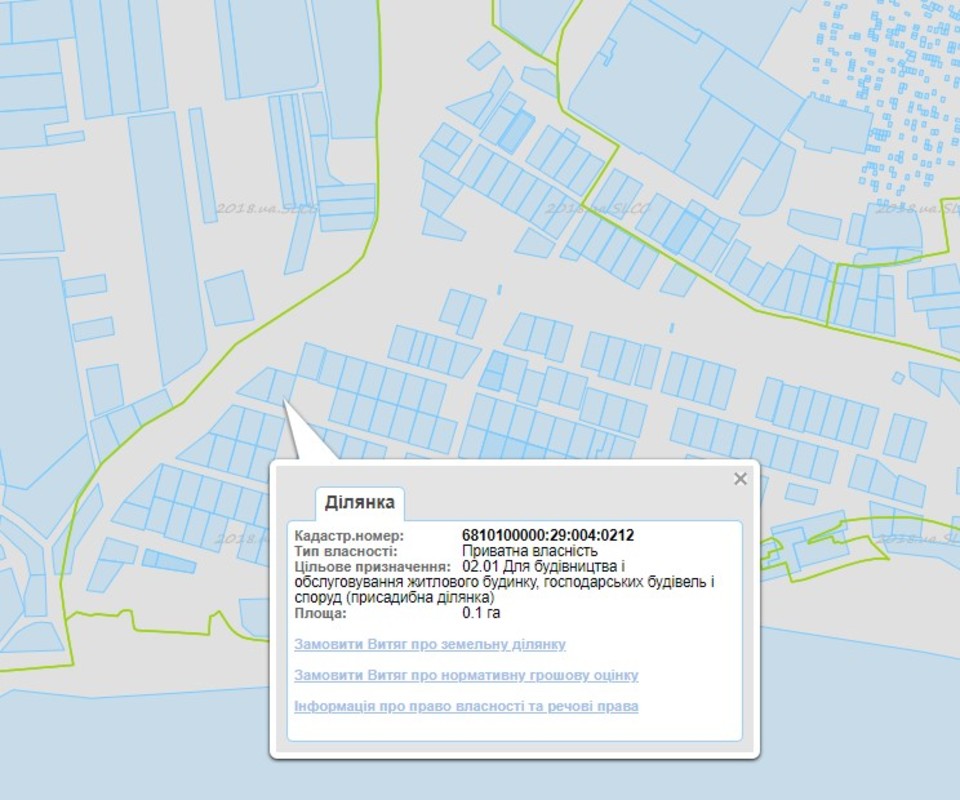
Task: Select the isolated square parcel left of the green boundary
Action: (x=229, y=298)
